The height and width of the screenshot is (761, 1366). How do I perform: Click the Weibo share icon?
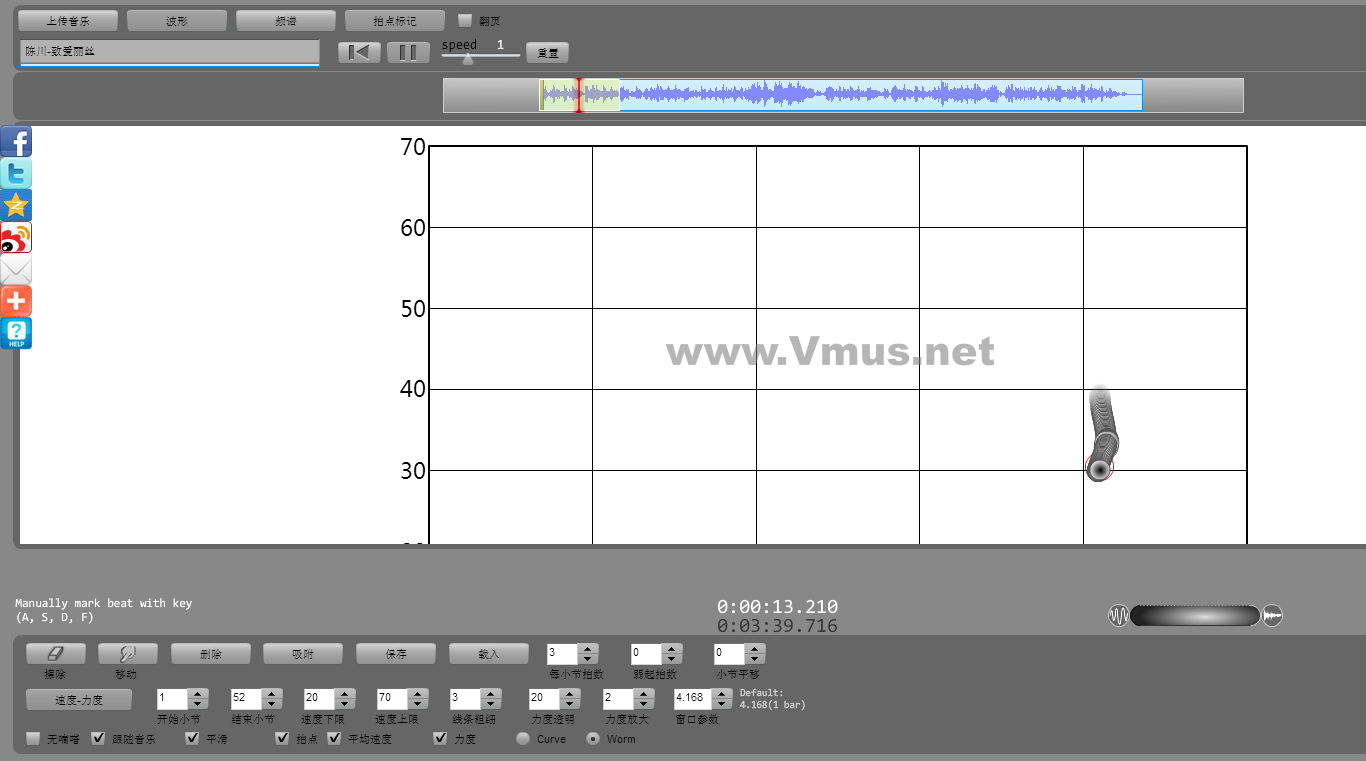tap(16, 238)
